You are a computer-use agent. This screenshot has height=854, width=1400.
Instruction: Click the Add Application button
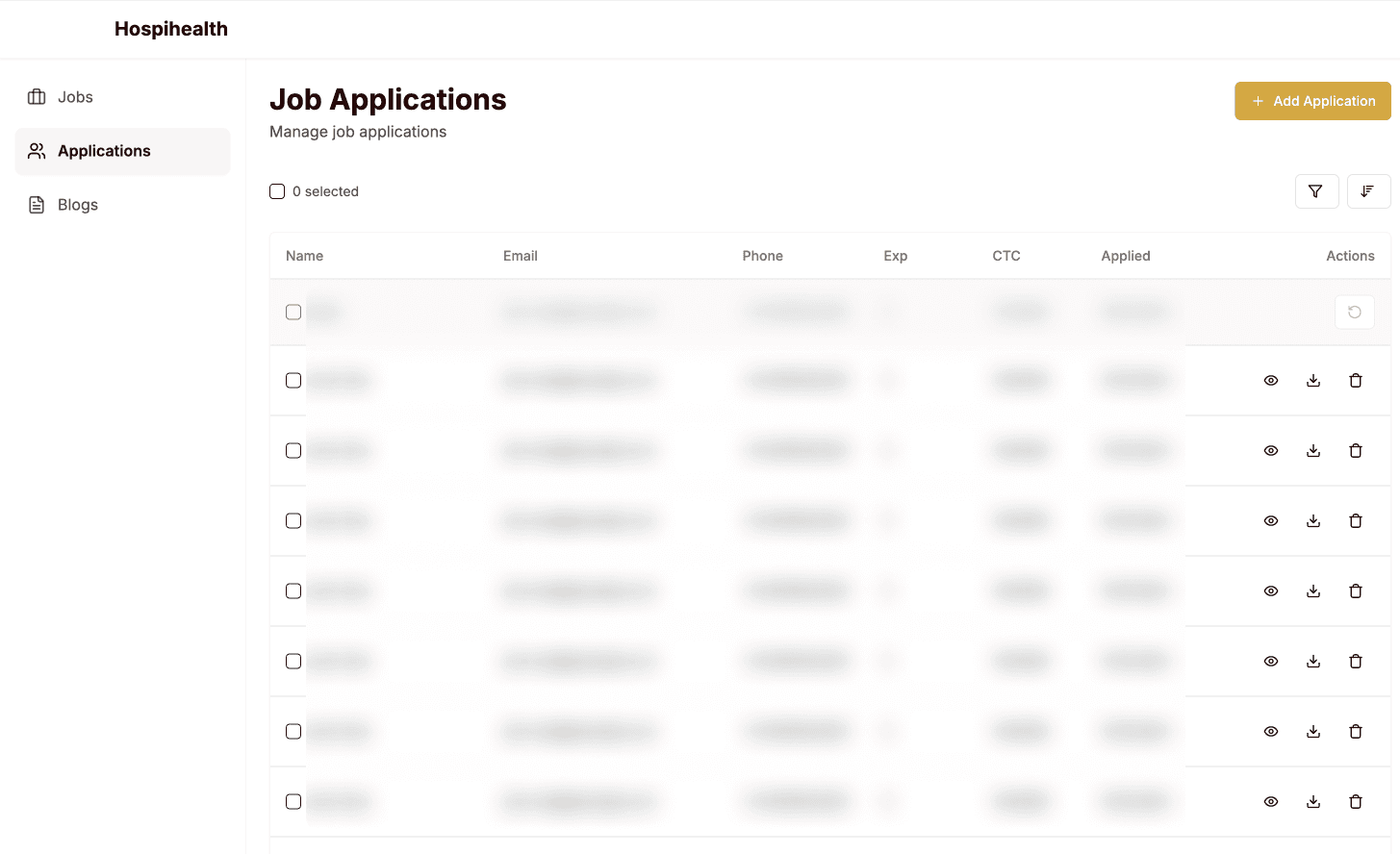[1312, 101]
